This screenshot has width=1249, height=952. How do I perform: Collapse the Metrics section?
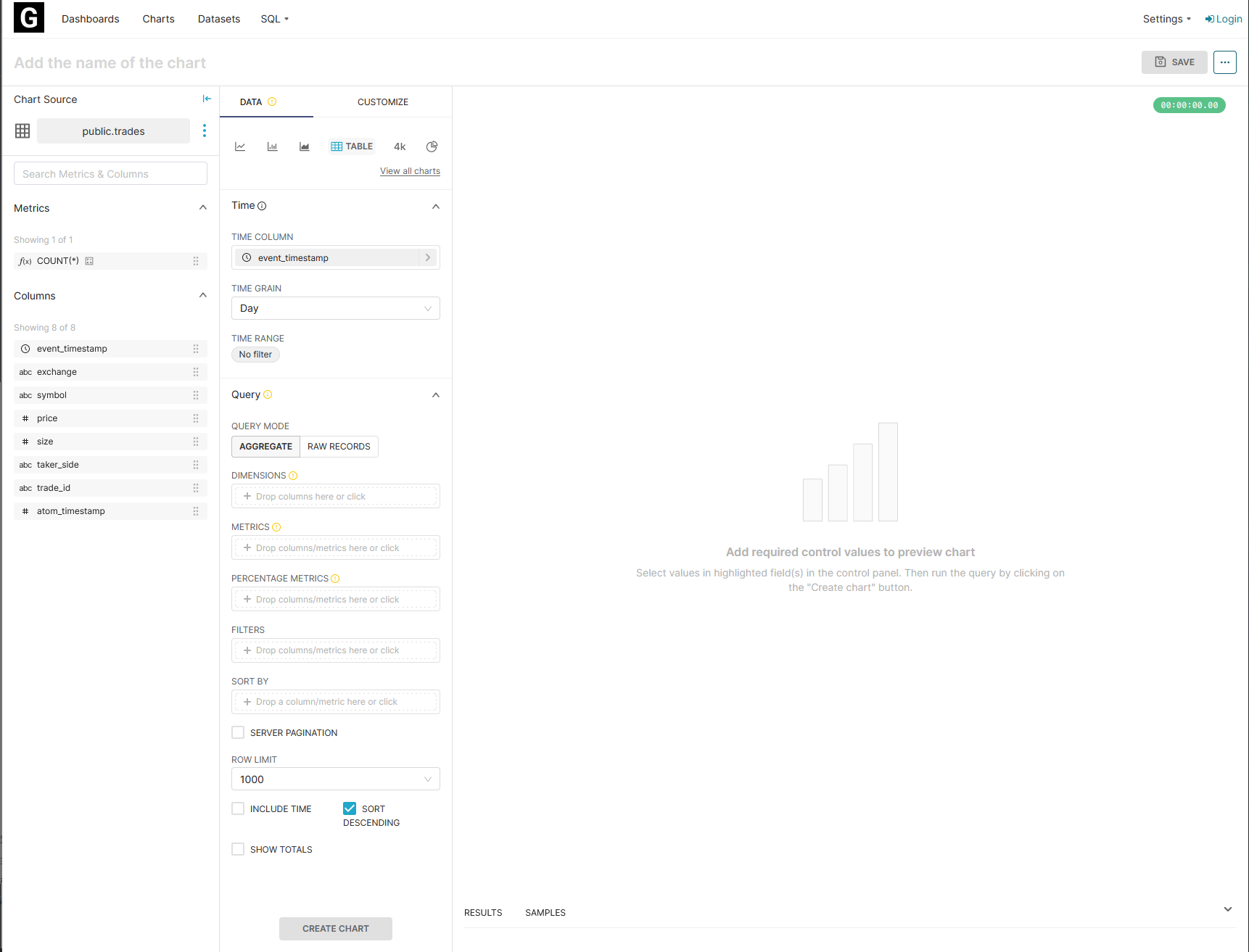tap(203, 208)
